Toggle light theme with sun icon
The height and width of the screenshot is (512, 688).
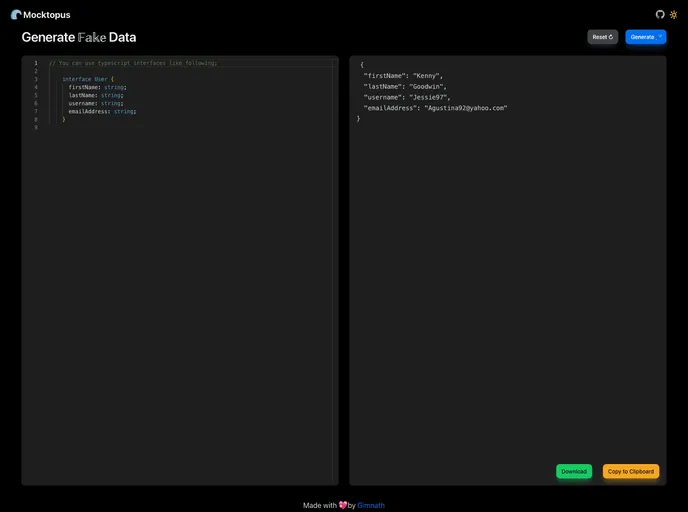pos(674,14)
